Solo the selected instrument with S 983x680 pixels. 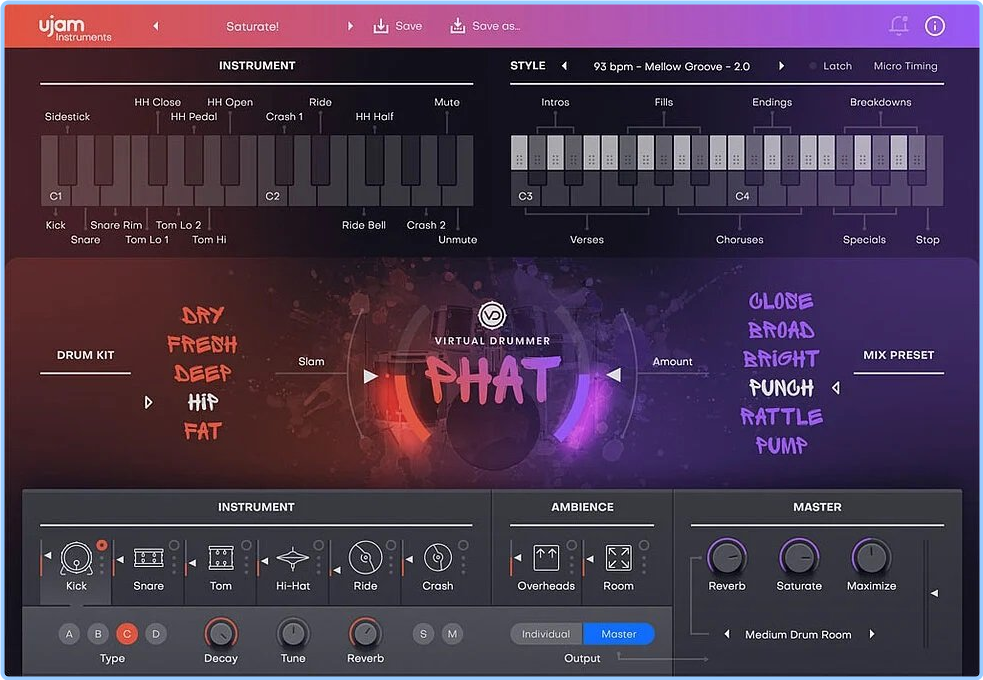coord(423,634)
